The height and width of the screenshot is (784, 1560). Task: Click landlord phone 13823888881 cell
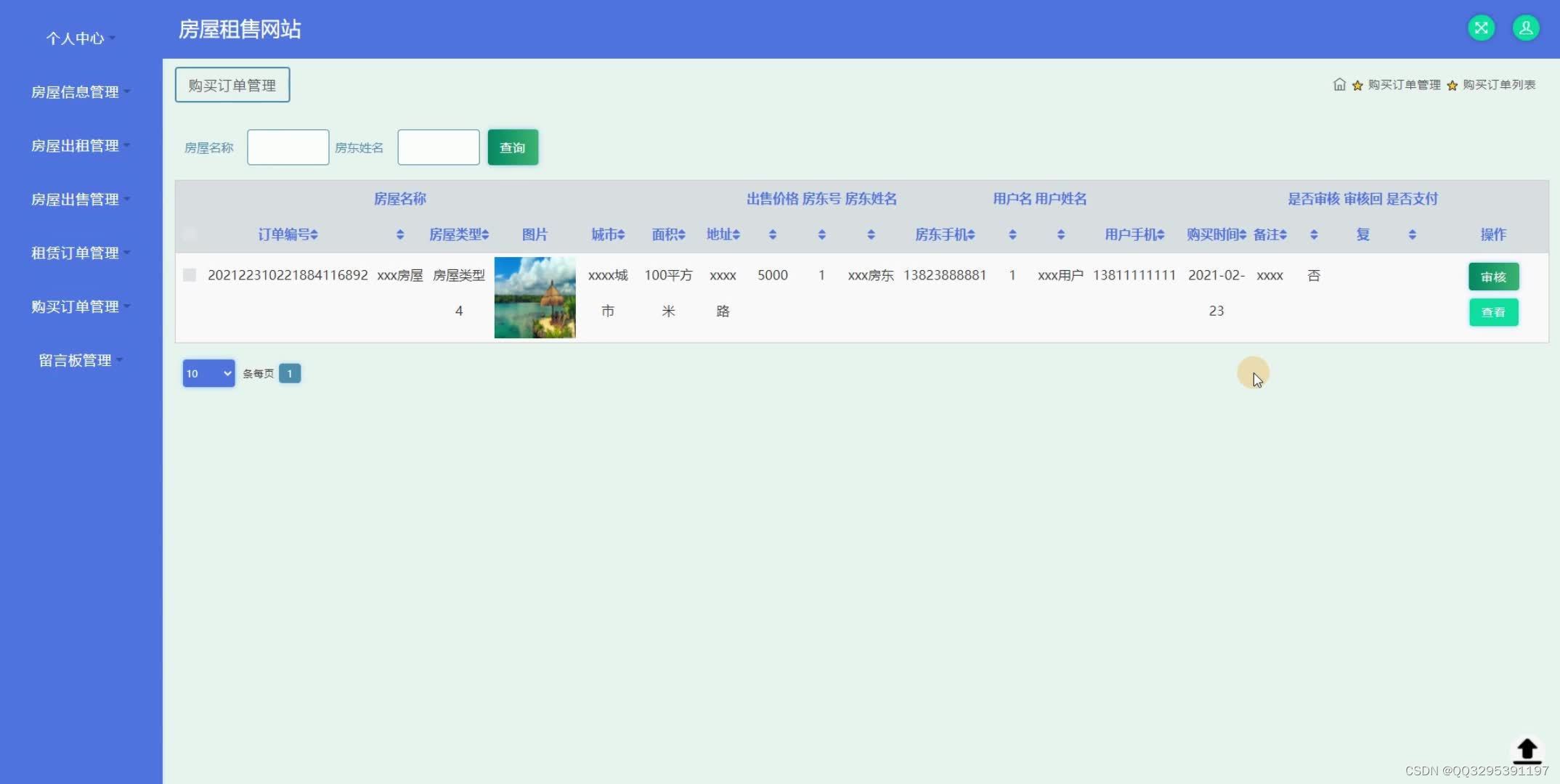[945, 275]
